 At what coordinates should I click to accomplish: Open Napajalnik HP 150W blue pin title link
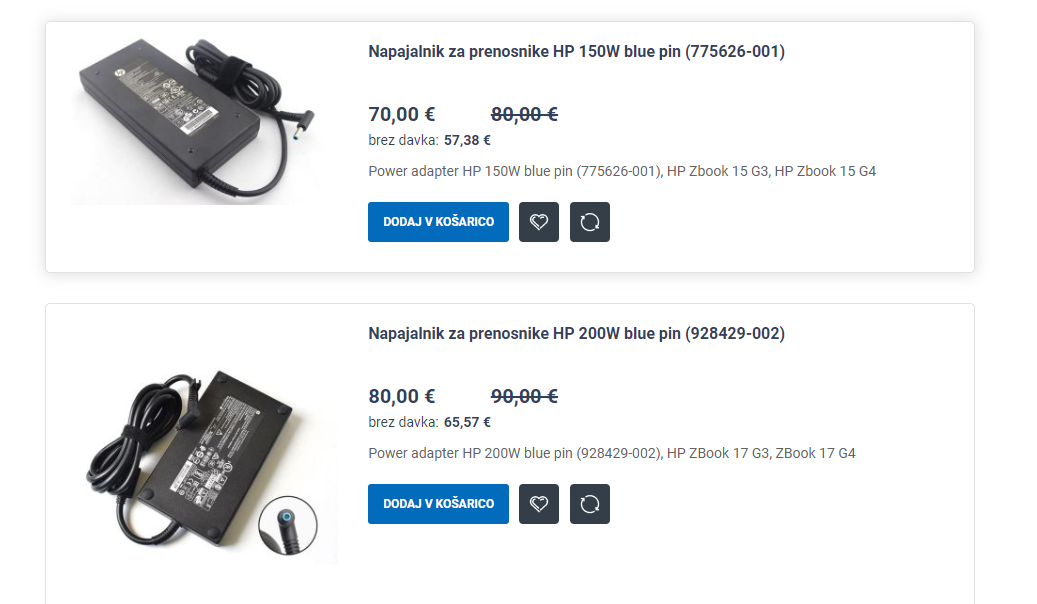[576, 52]
